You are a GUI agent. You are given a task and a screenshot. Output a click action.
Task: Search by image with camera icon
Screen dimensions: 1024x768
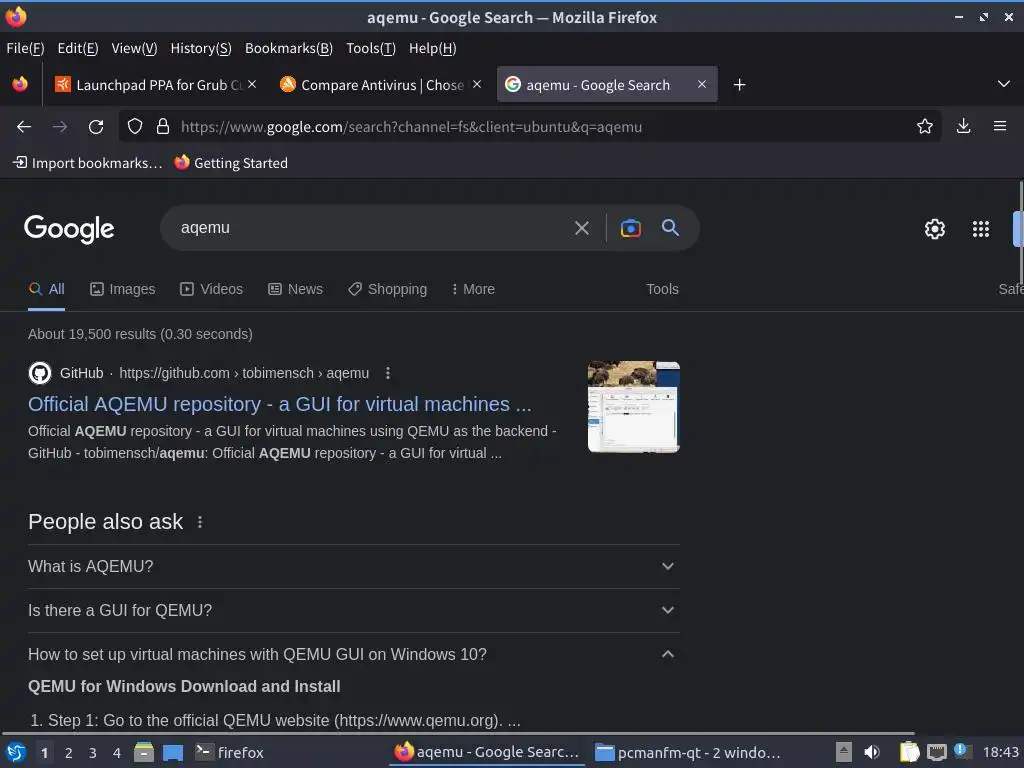[x=630, y=228]
